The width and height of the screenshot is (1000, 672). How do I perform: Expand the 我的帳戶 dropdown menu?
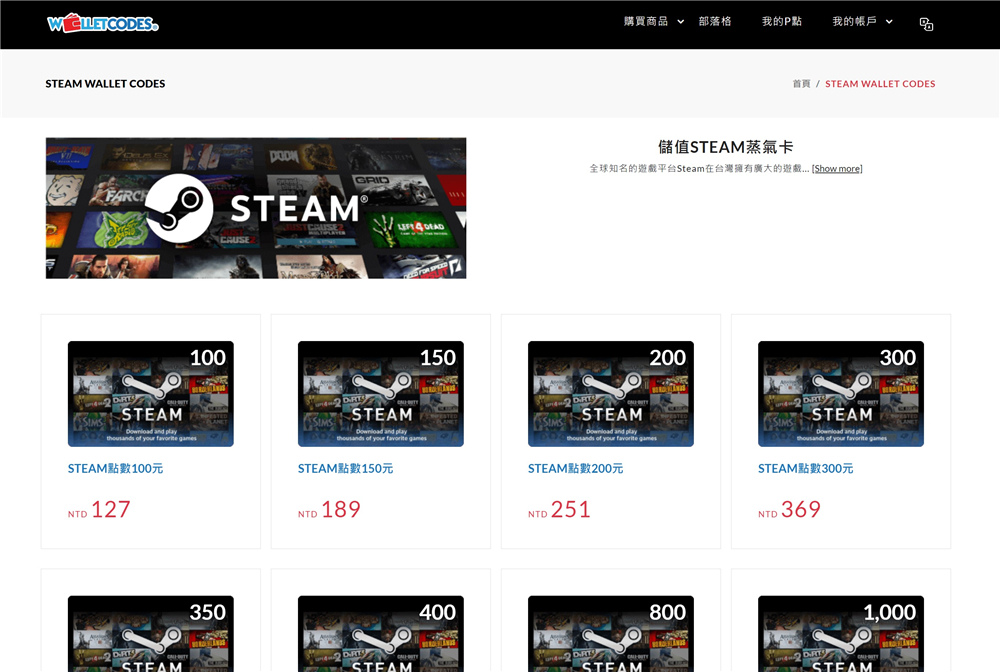(862, 22)
